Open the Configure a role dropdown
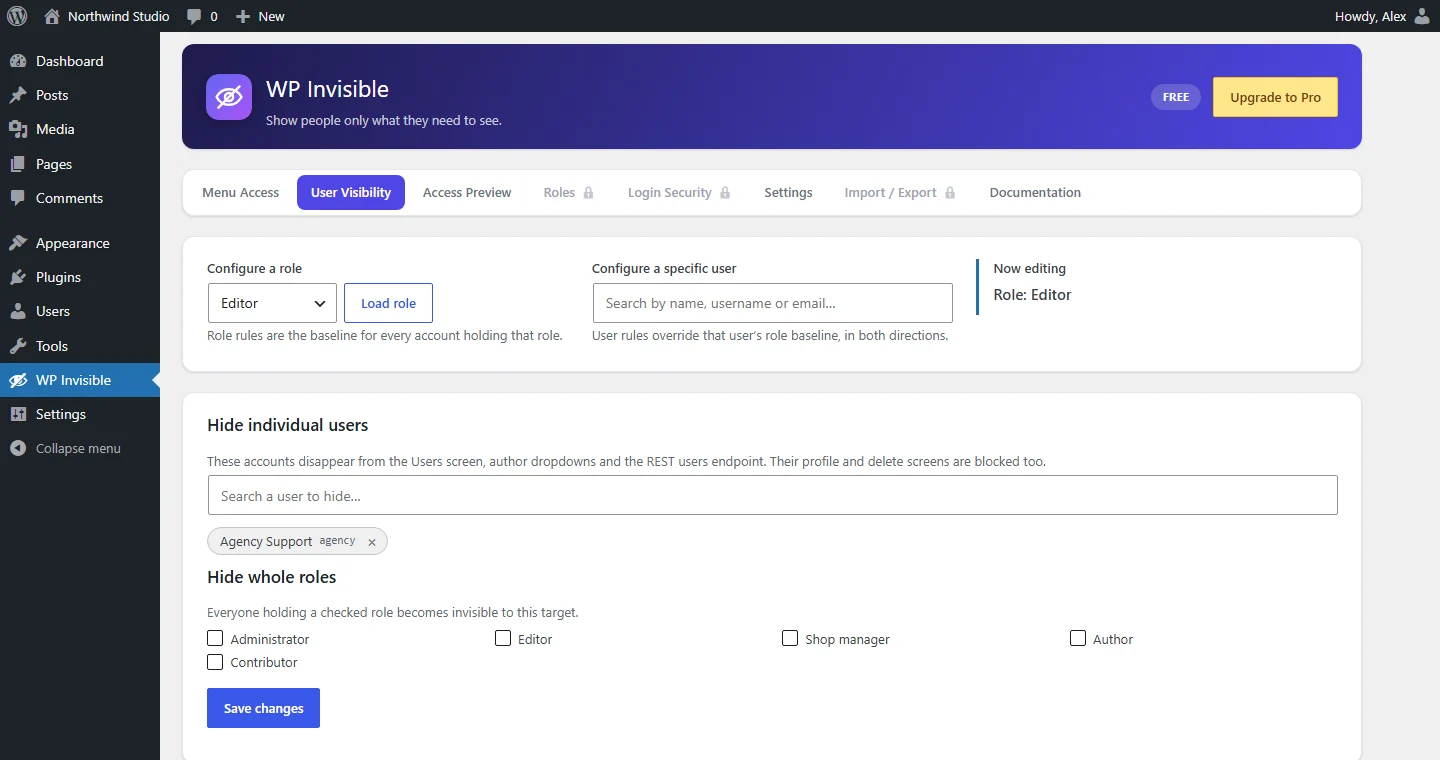Screen dimensions: 1440x760 click(272, 303)
